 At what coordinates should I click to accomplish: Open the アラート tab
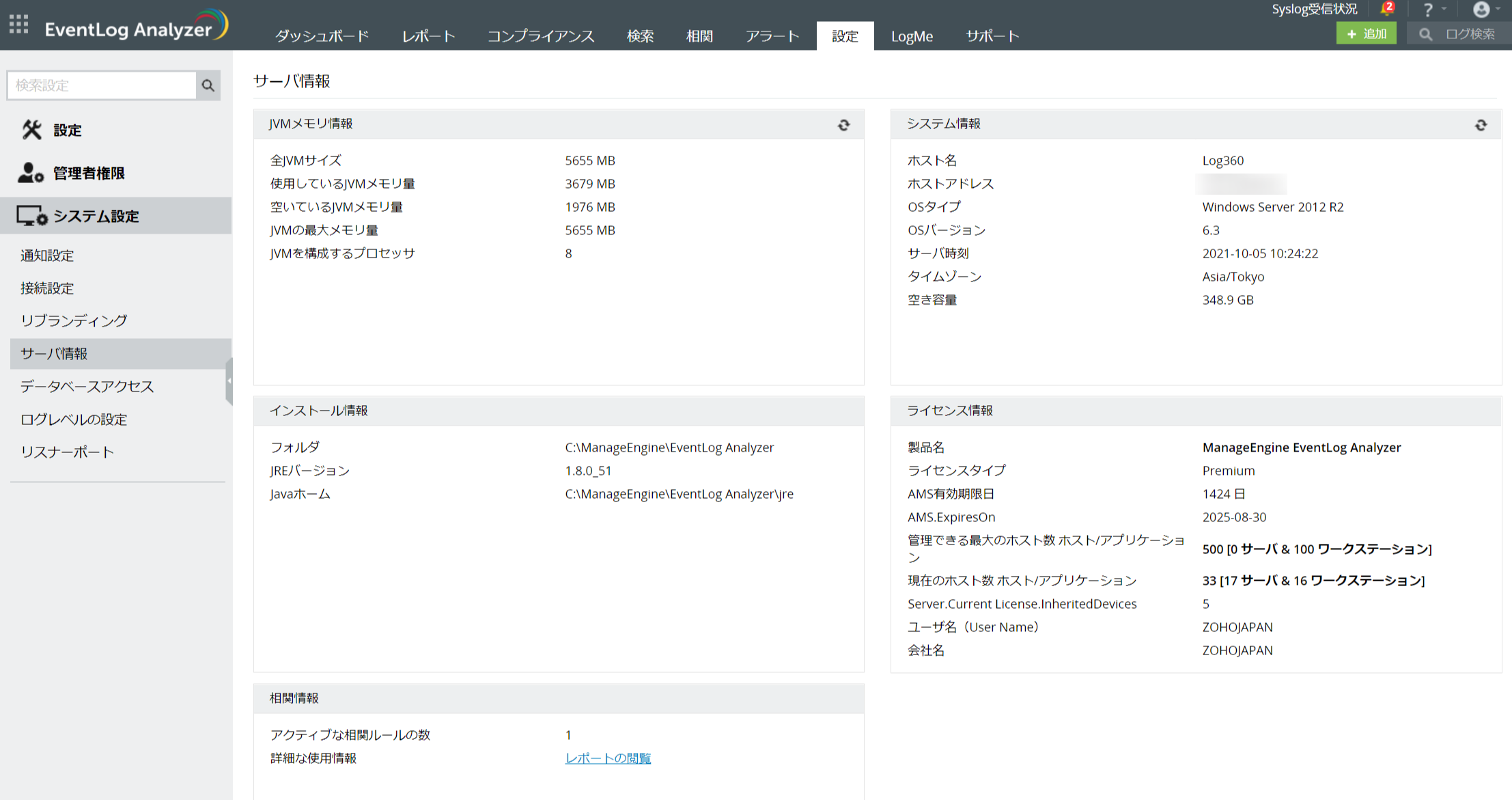[x=772, y=36]
